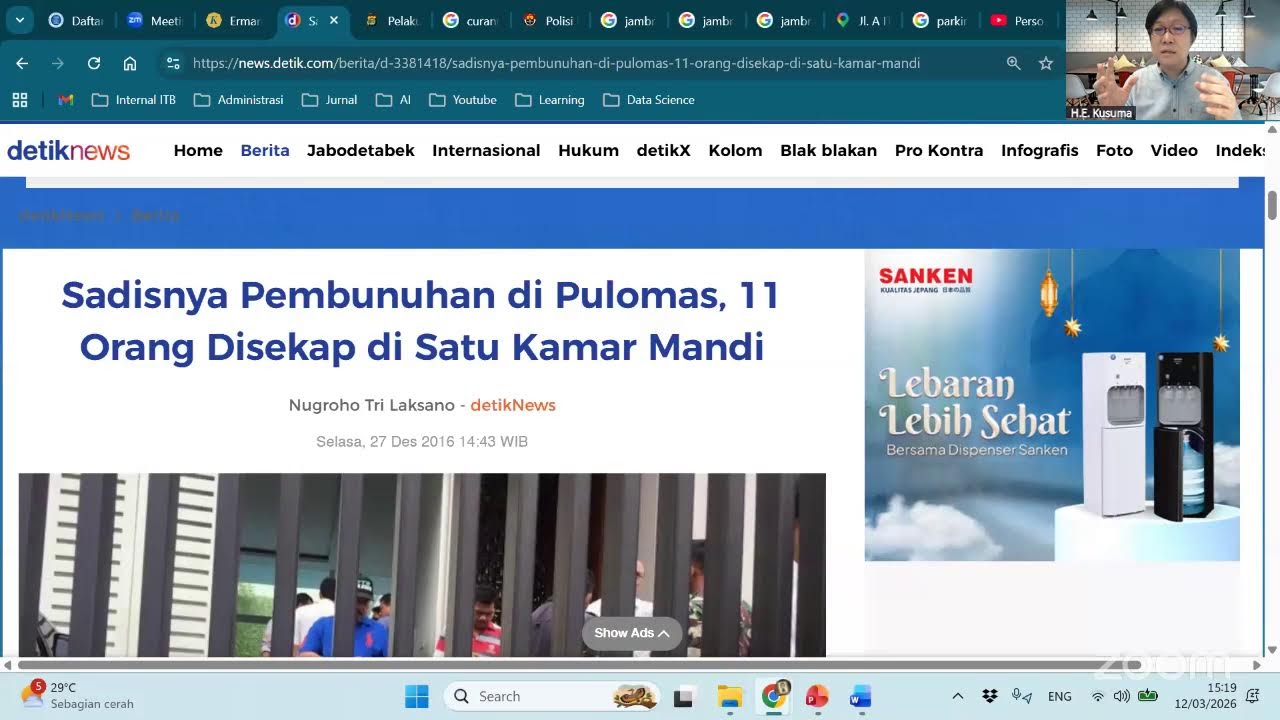Switch to the Pelaku browser tab

pos(390,20)
